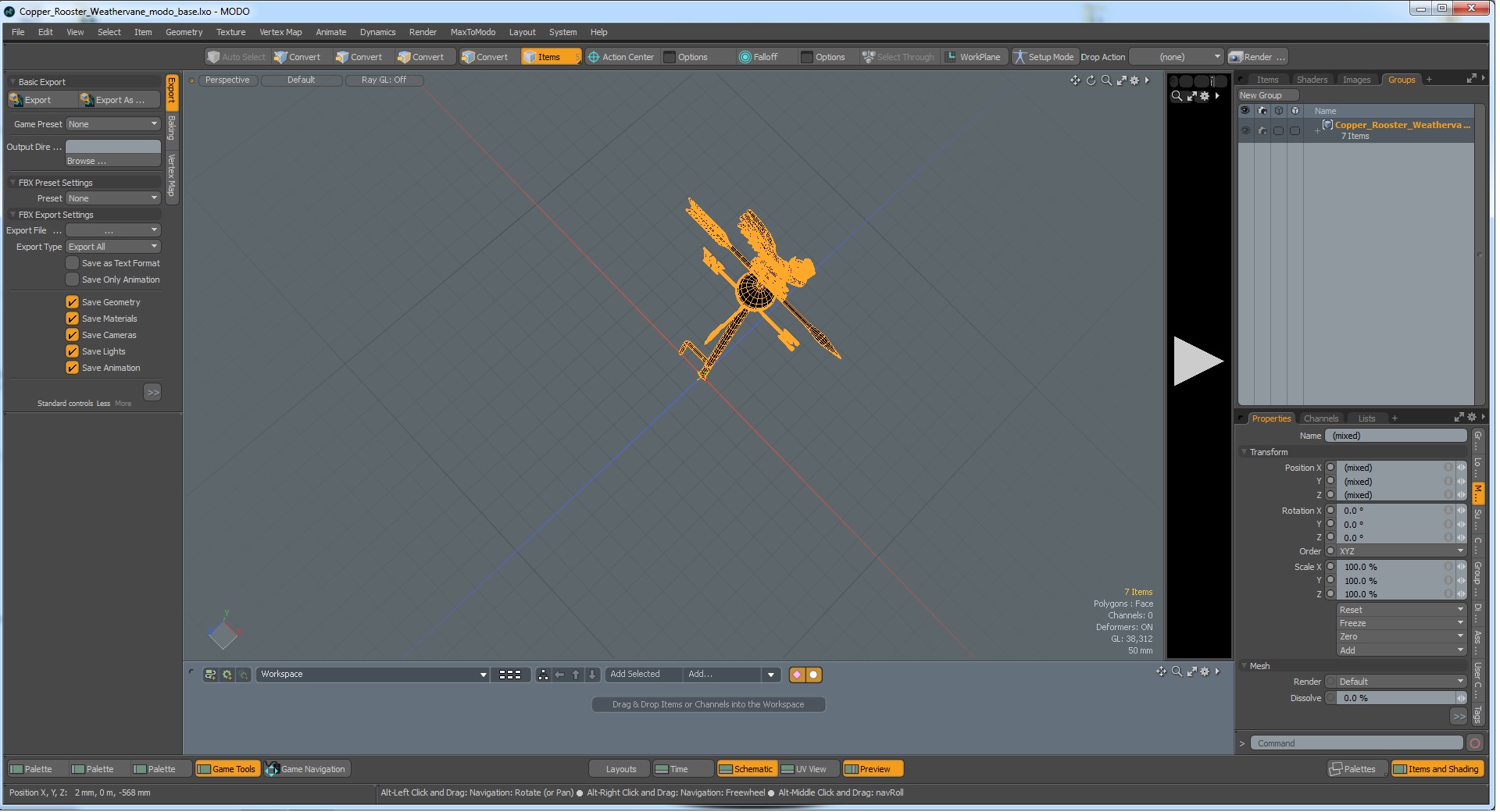Click the pink diamond schematic toggle icon
Screen dimensions: 1500x812
[797, 675]
